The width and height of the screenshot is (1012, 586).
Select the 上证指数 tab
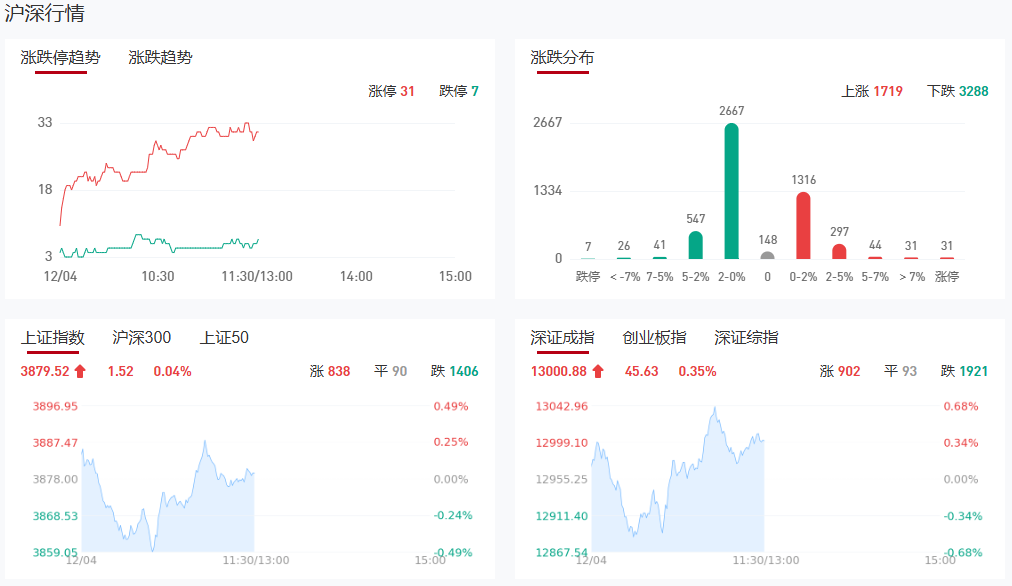tap(52, 338)
